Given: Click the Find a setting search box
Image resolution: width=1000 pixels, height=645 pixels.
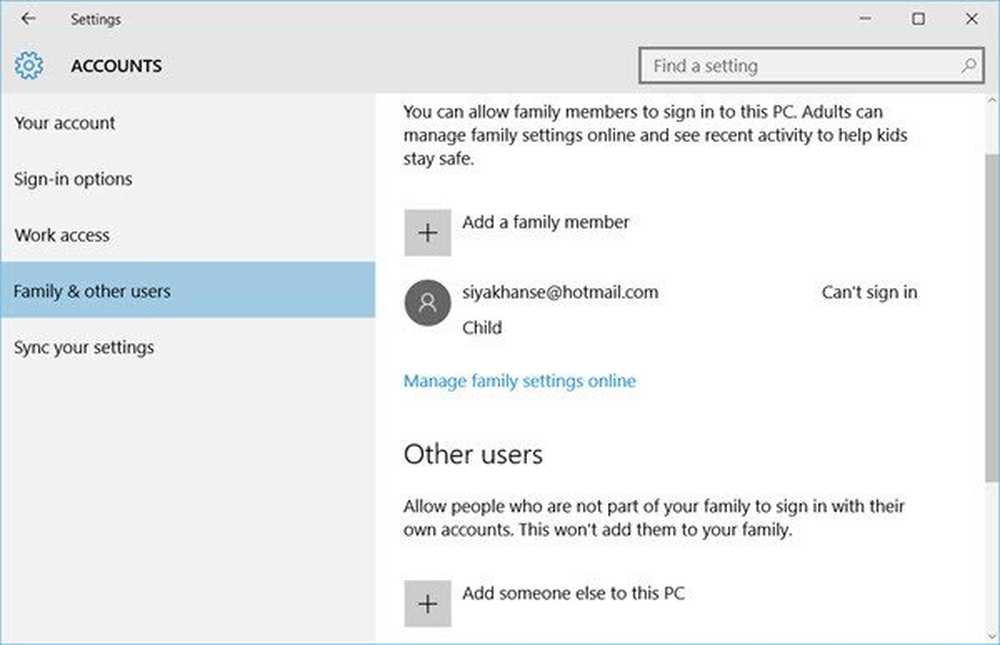Looking at the screenshot, I should [800, 66].
